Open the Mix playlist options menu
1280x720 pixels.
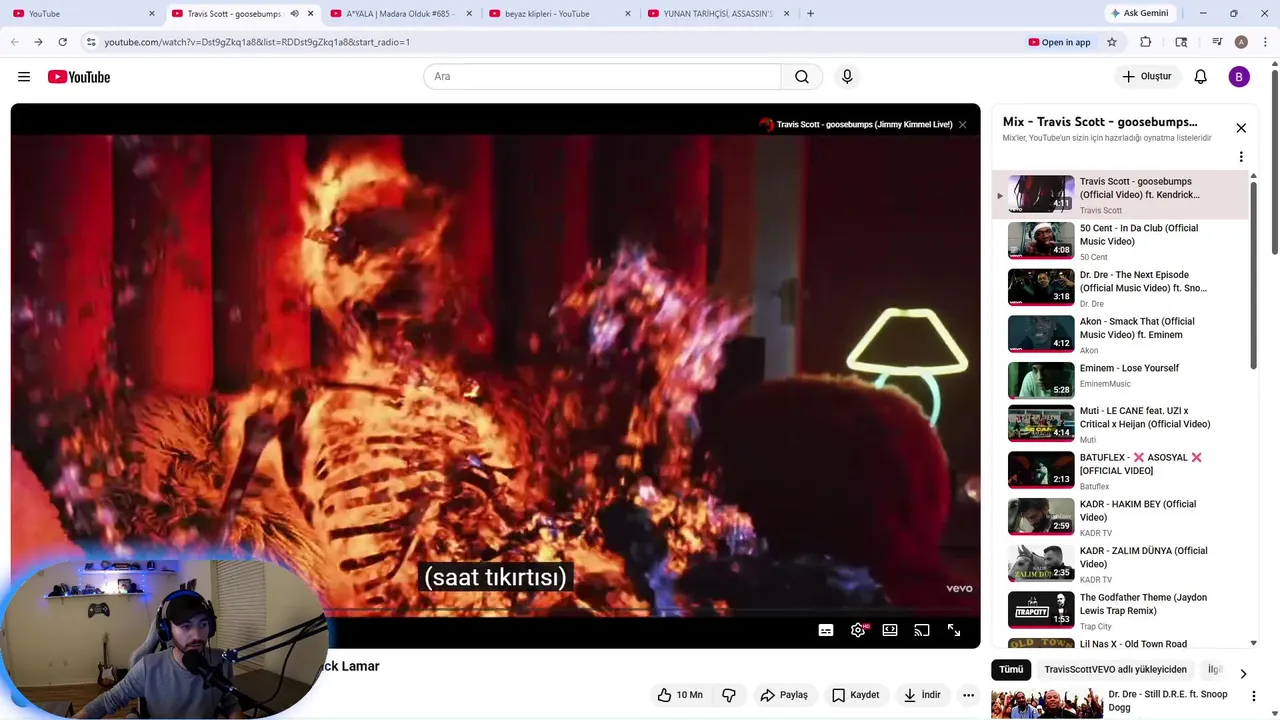[1241, 157]
